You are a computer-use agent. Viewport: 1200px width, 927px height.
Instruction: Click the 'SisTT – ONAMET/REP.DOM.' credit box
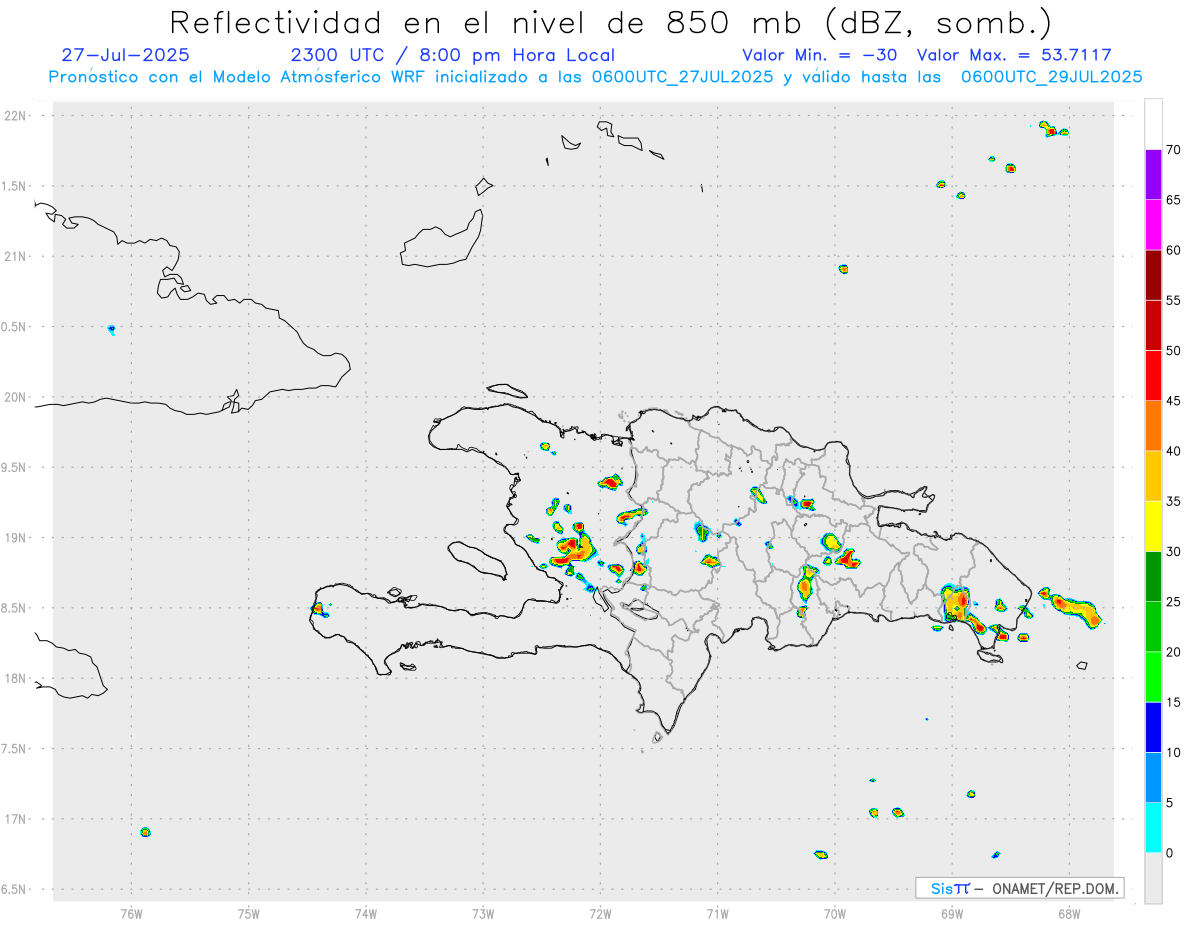pyautogui.click(x=1020, y=888)
